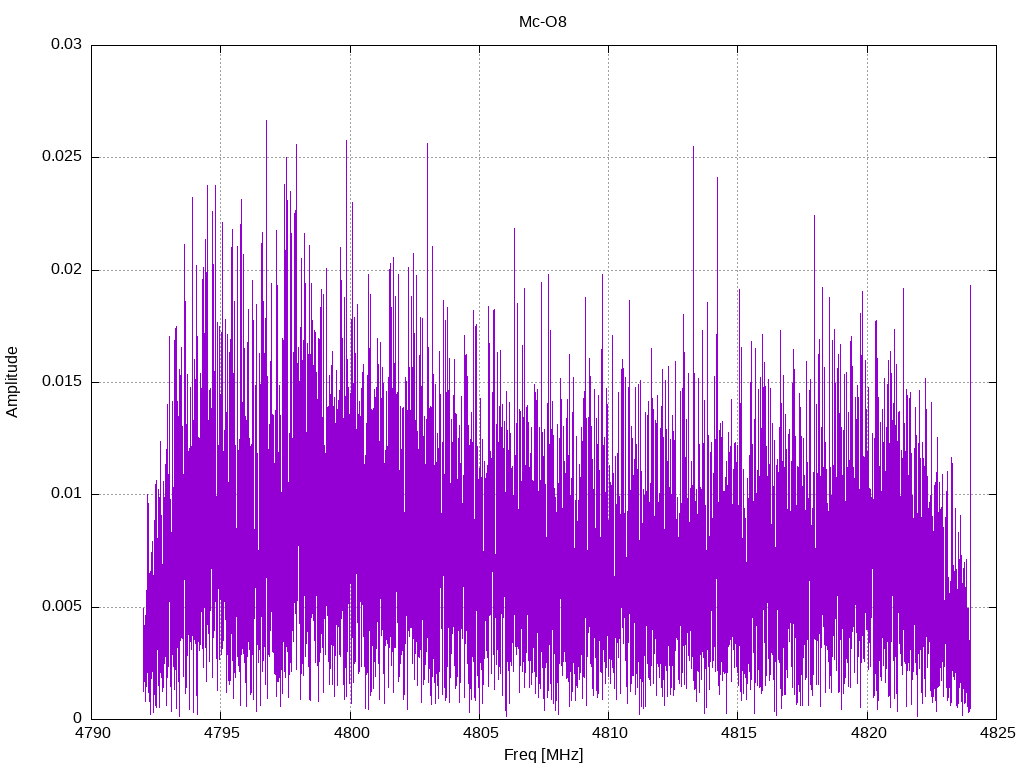Select the 4805 x-axis tick label

click(480, 733)
